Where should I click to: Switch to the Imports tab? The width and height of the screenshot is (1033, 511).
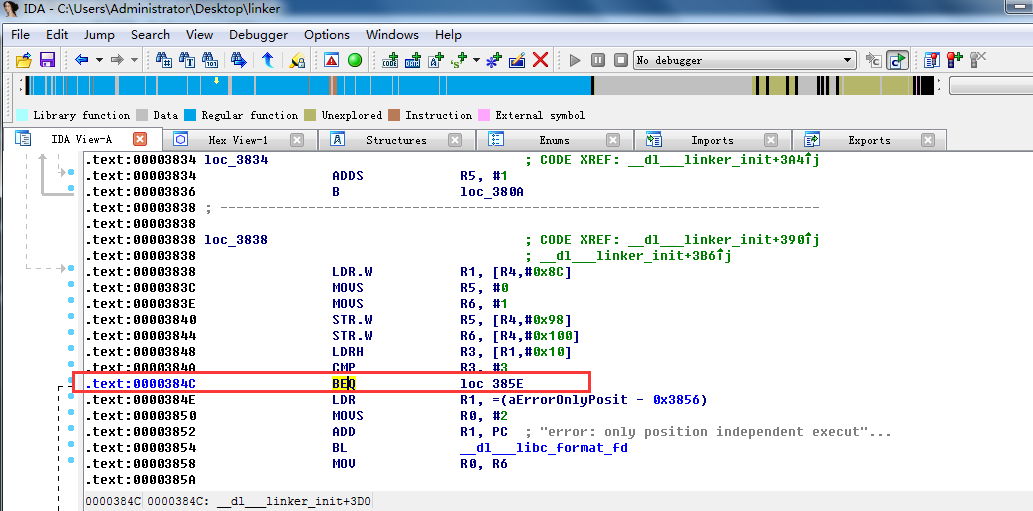(x=712, y=140)
